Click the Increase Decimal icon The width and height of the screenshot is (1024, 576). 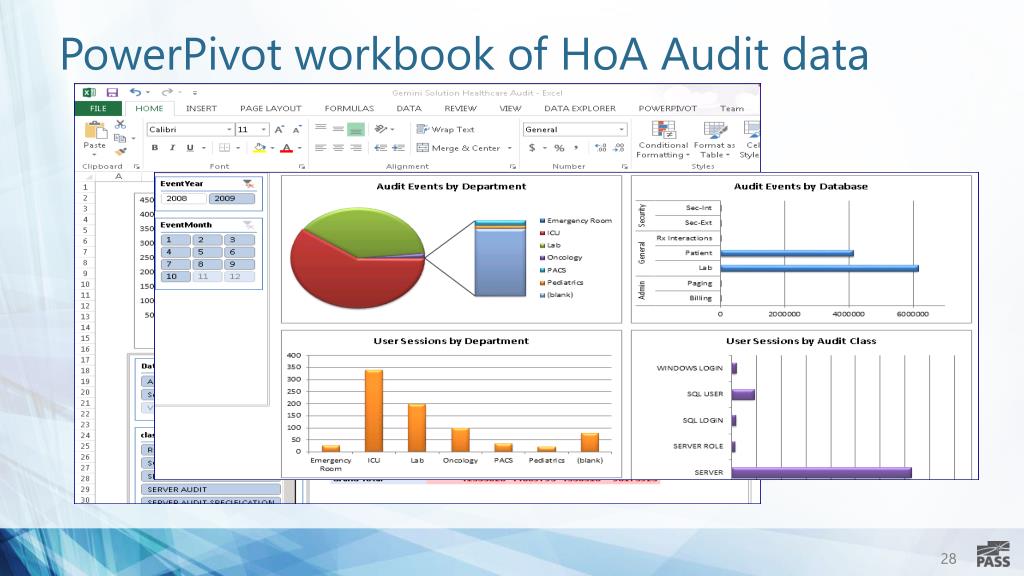point(601,148)
